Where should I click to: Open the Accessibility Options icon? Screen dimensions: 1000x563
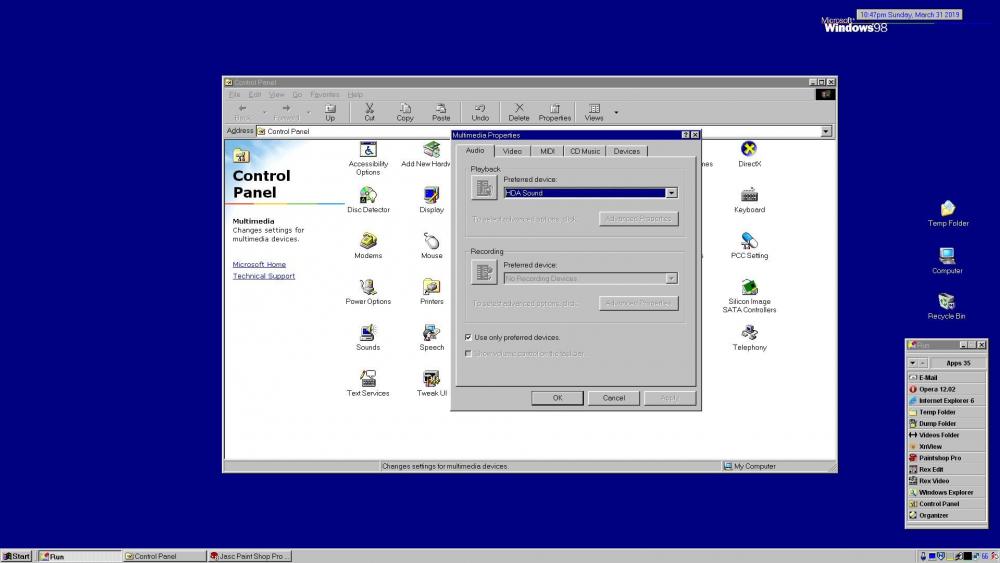click(368, 150)
